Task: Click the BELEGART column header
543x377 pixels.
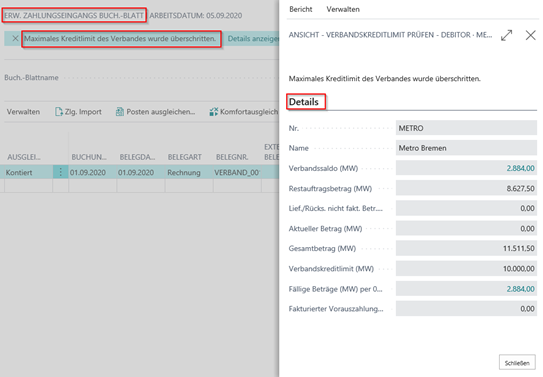Action: tap(185, 157)
